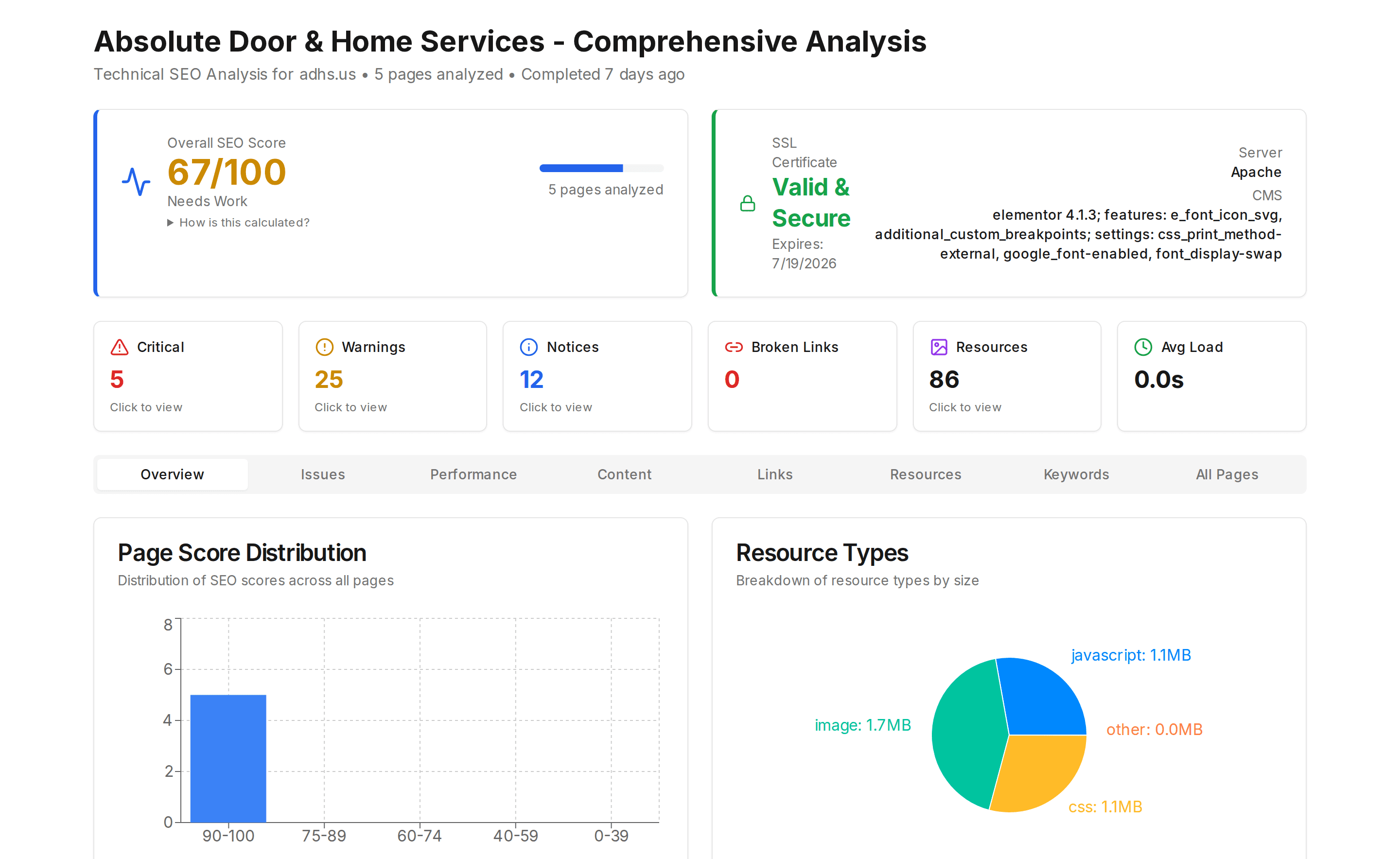
Task: Open the Critical issues card
Action: pos(188,376)
